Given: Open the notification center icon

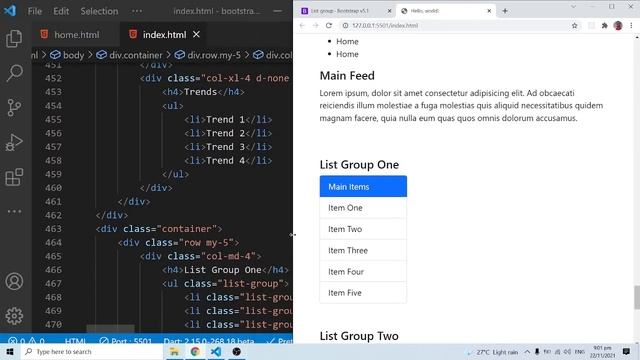Looking at the screenshot, I should [x=627, y=351].
